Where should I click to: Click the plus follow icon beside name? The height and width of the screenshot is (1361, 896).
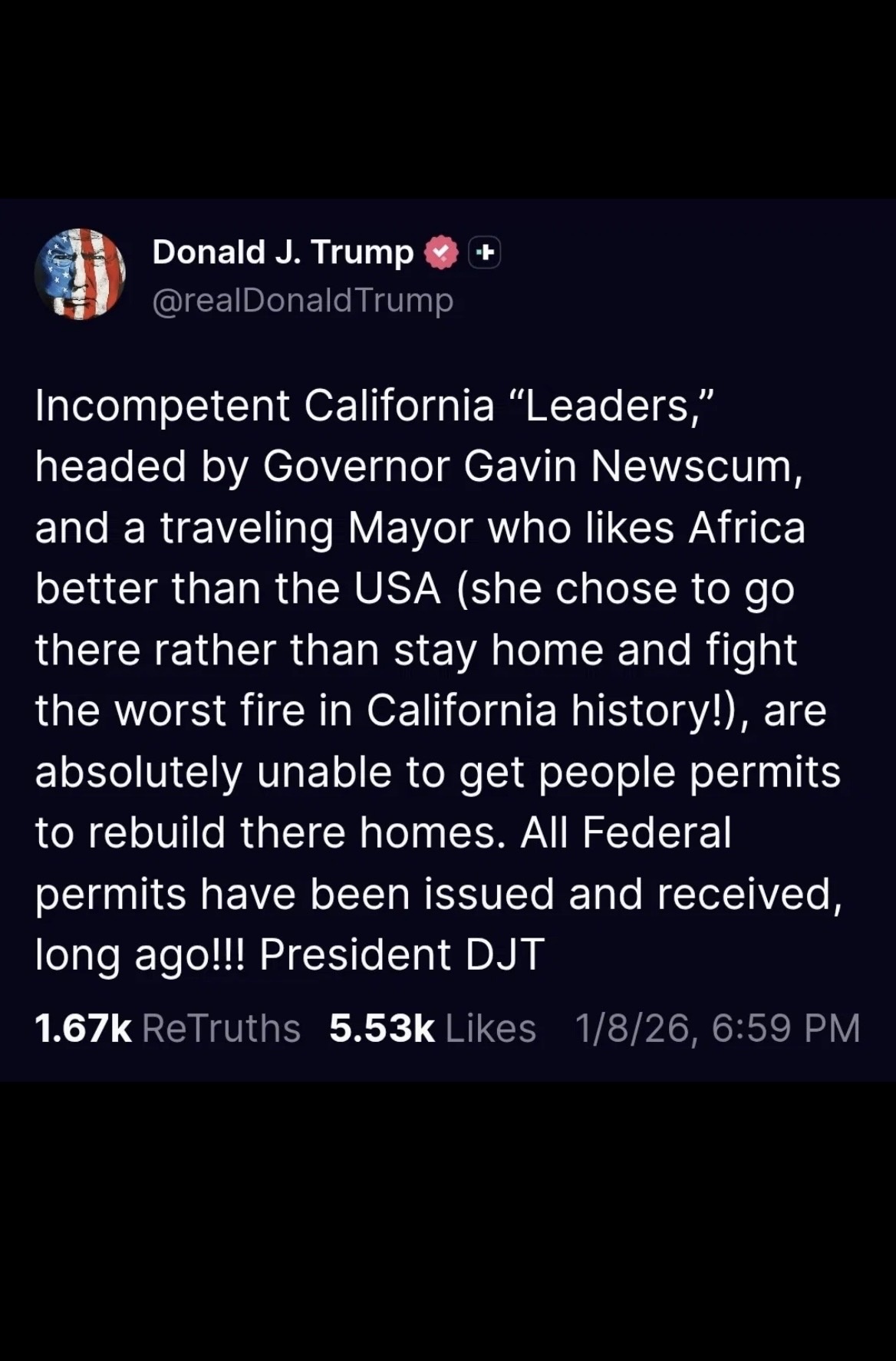pos(485,252)
